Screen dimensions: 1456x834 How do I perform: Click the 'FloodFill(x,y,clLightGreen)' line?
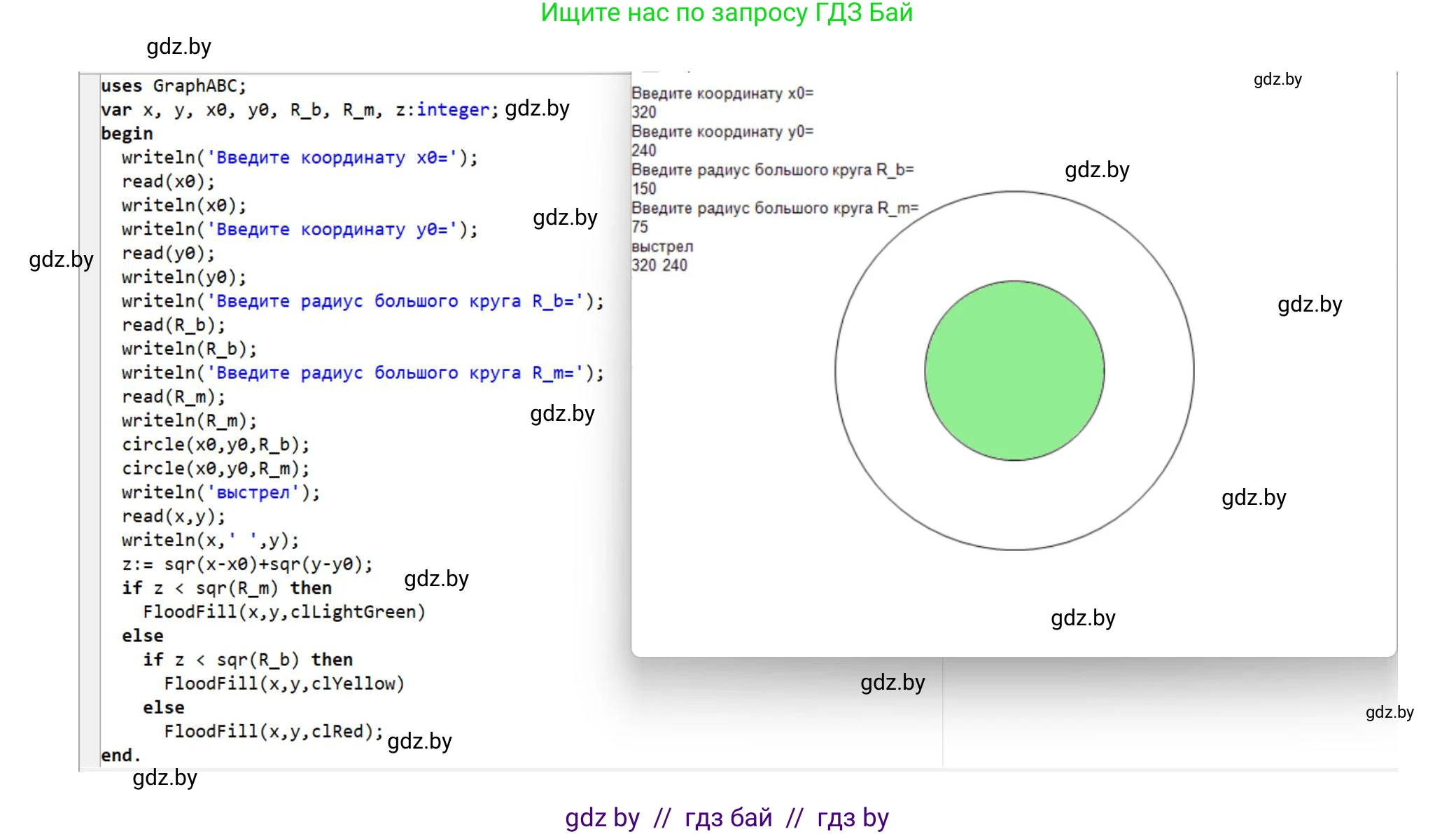(x=283, y=612)
